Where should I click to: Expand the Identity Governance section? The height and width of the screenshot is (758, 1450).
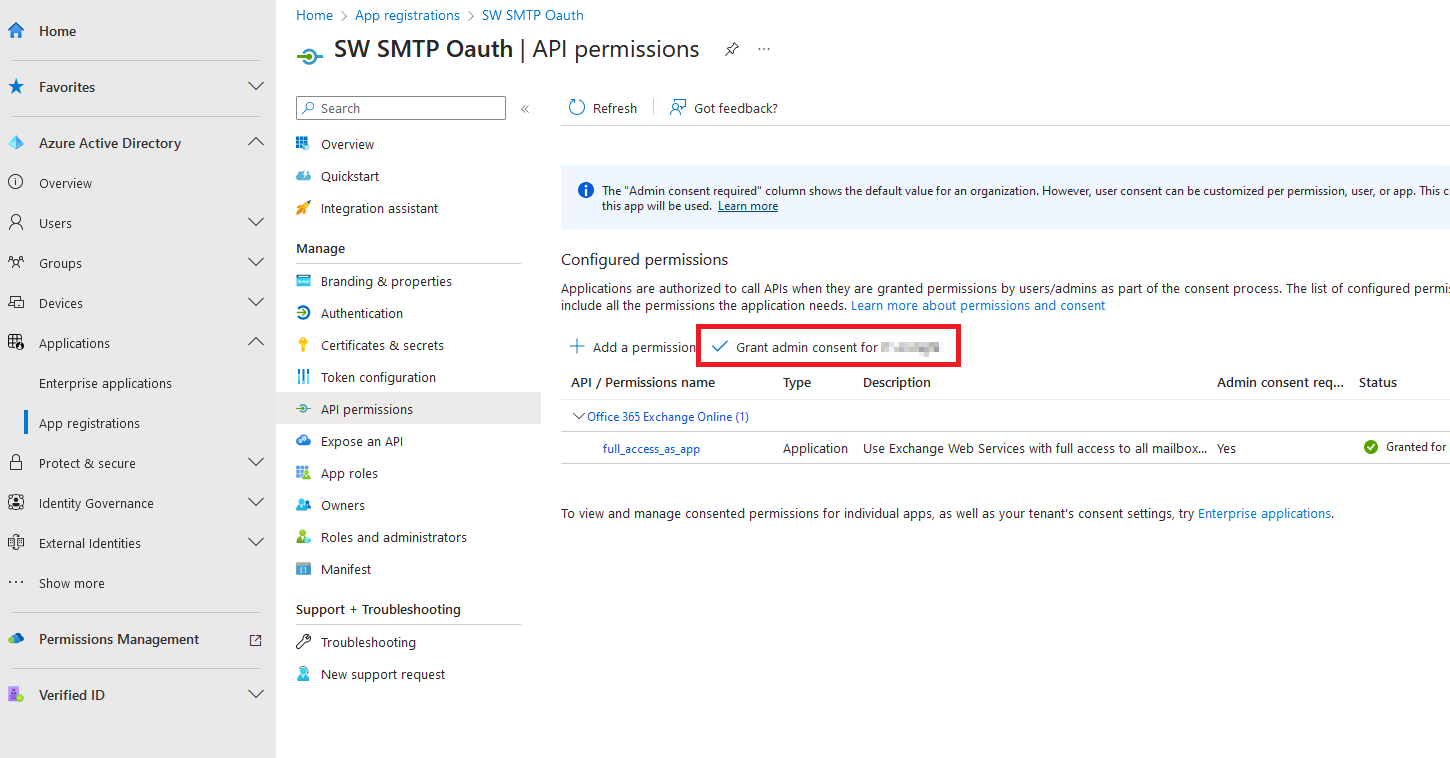coord(256,502)
